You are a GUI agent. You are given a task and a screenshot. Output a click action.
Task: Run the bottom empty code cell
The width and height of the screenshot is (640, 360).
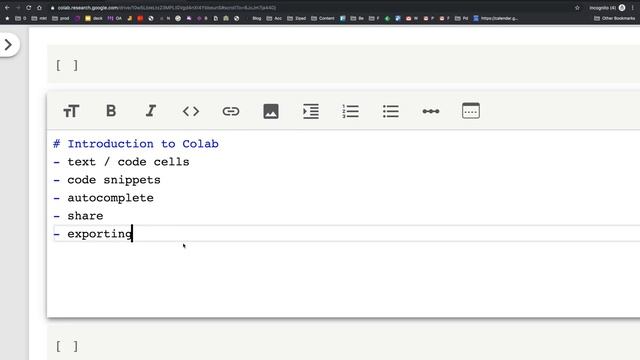tap(67, 347)
